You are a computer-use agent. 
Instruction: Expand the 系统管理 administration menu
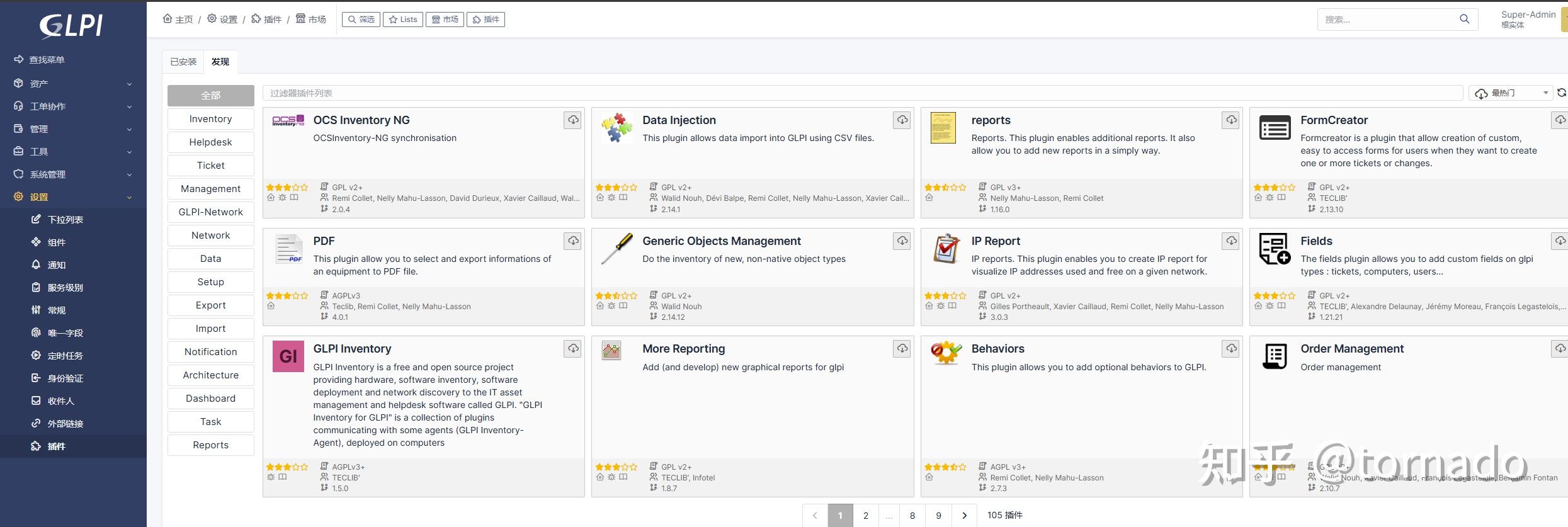click(73, 174)
